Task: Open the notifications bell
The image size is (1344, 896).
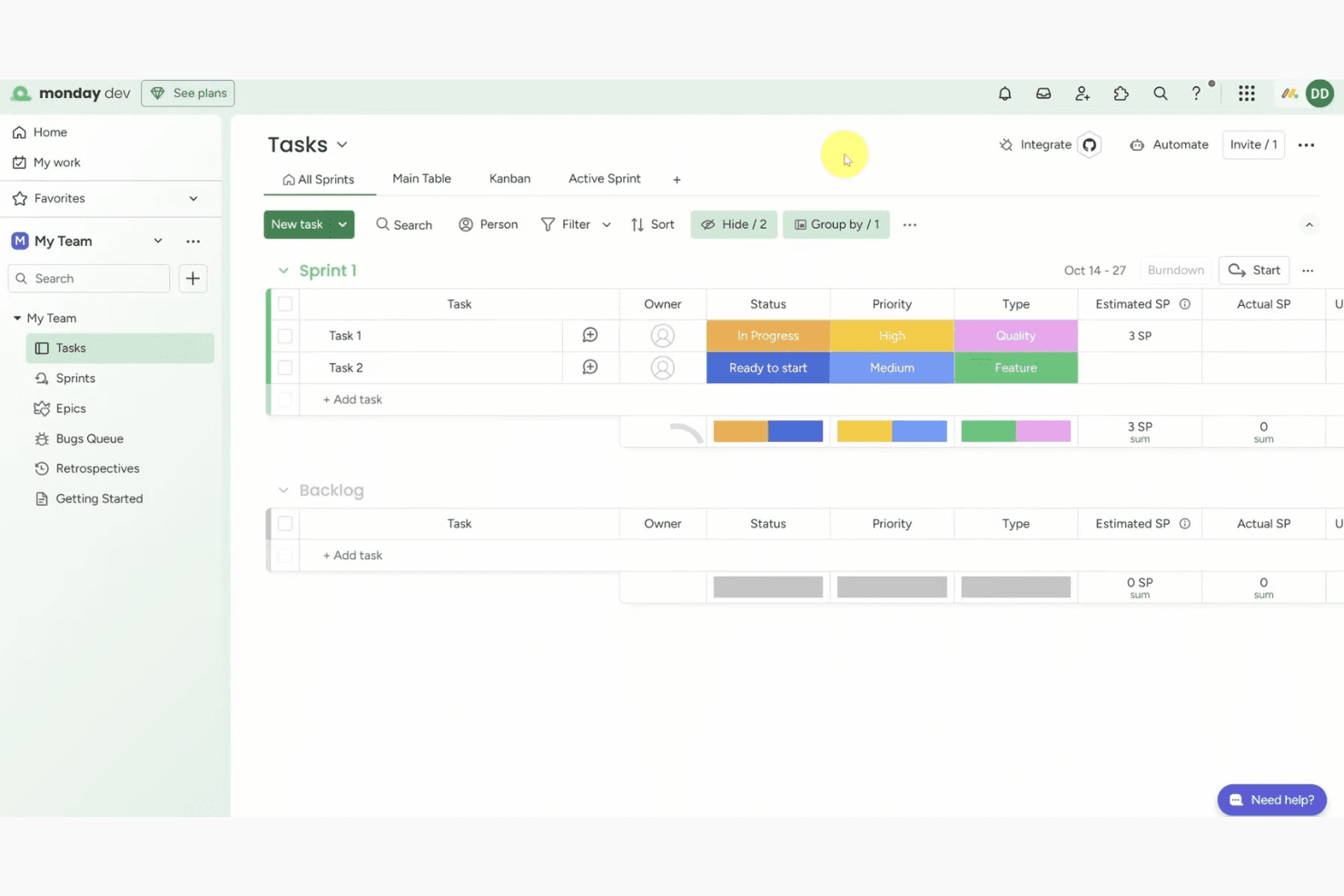Action: pos(1004,94)
